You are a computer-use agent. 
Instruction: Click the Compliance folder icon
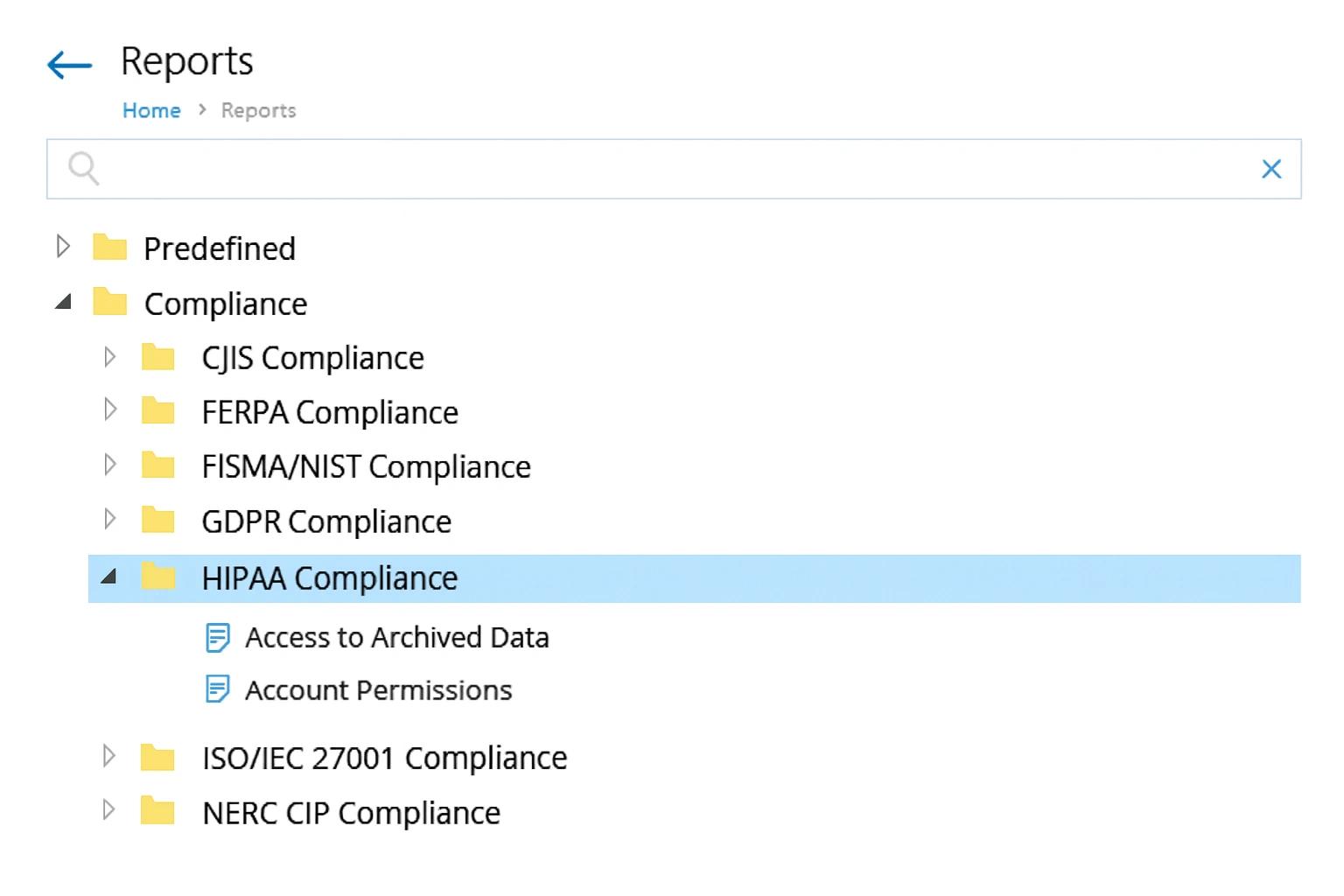click(108, 303)
